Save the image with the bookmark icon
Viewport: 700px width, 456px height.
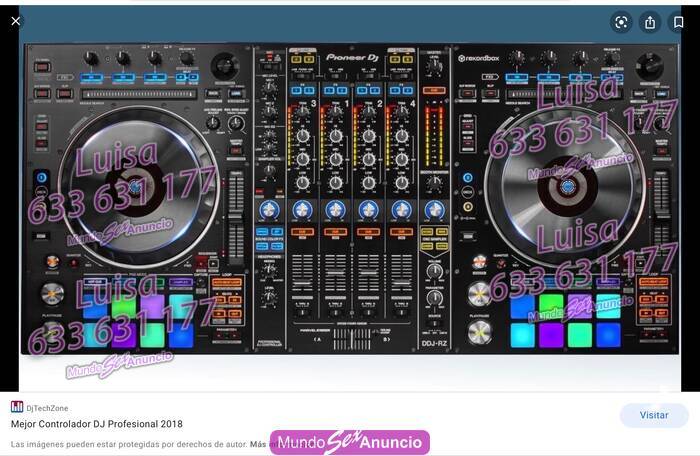(679, 22)
